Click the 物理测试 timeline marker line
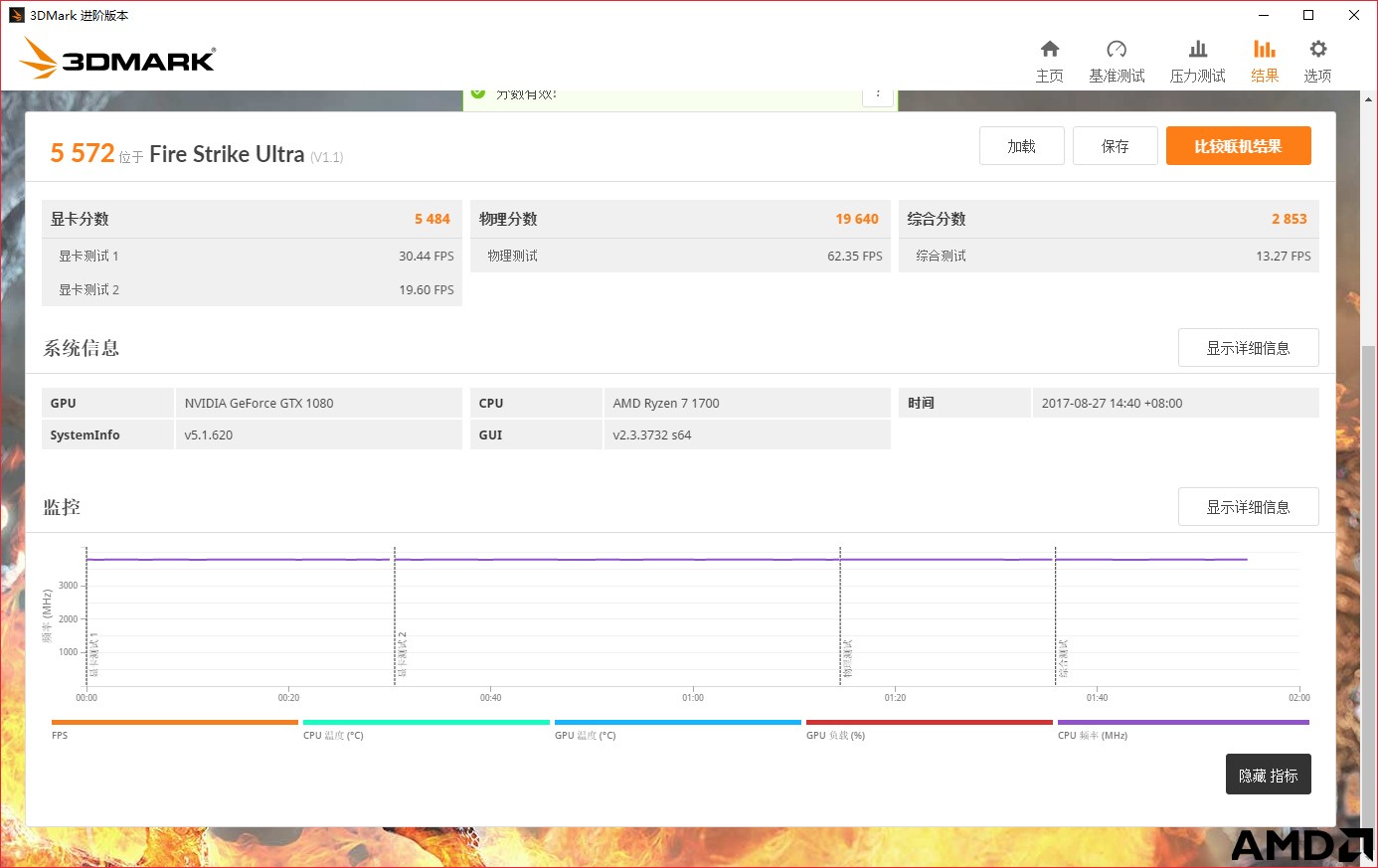This screenshot has height=868, width=1378. pos(840,616)
